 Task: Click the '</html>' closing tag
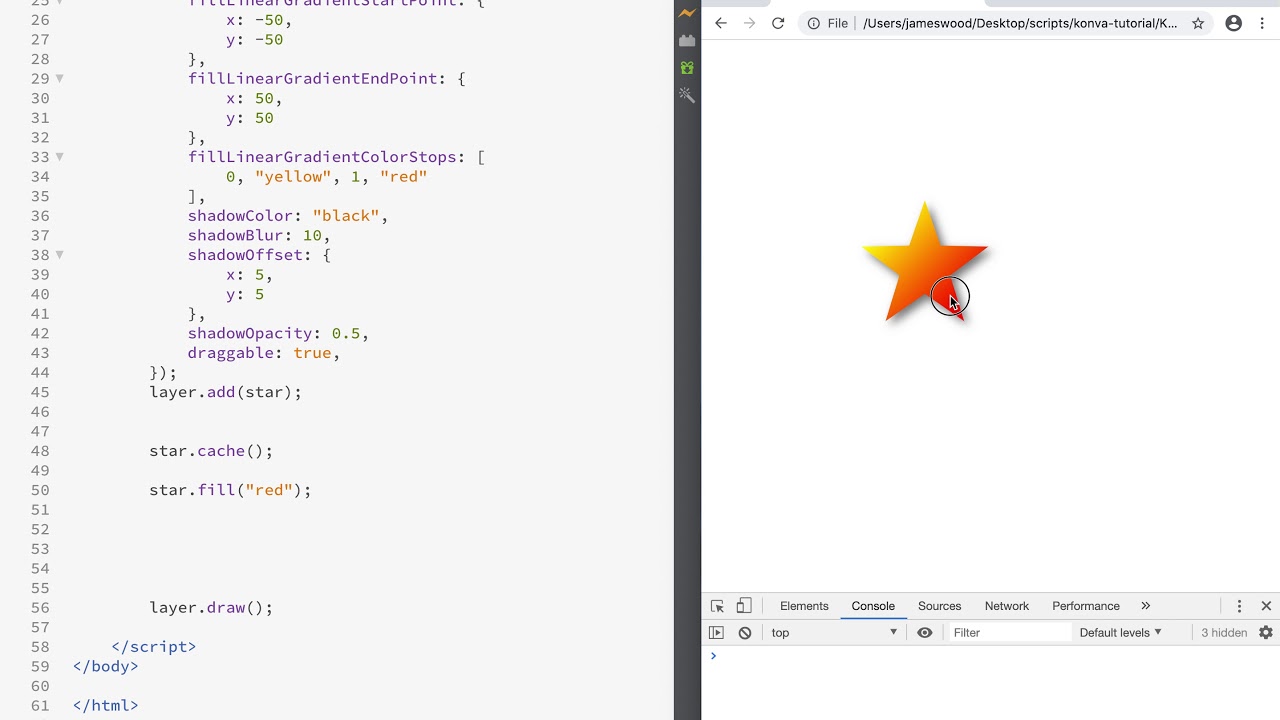point(106,705)
